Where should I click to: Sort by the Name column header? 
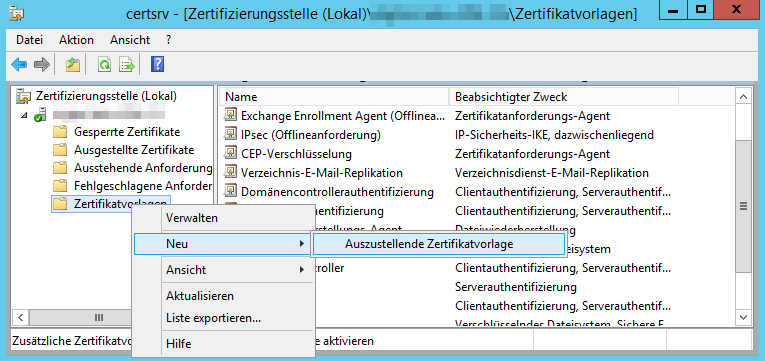point(334,97)
